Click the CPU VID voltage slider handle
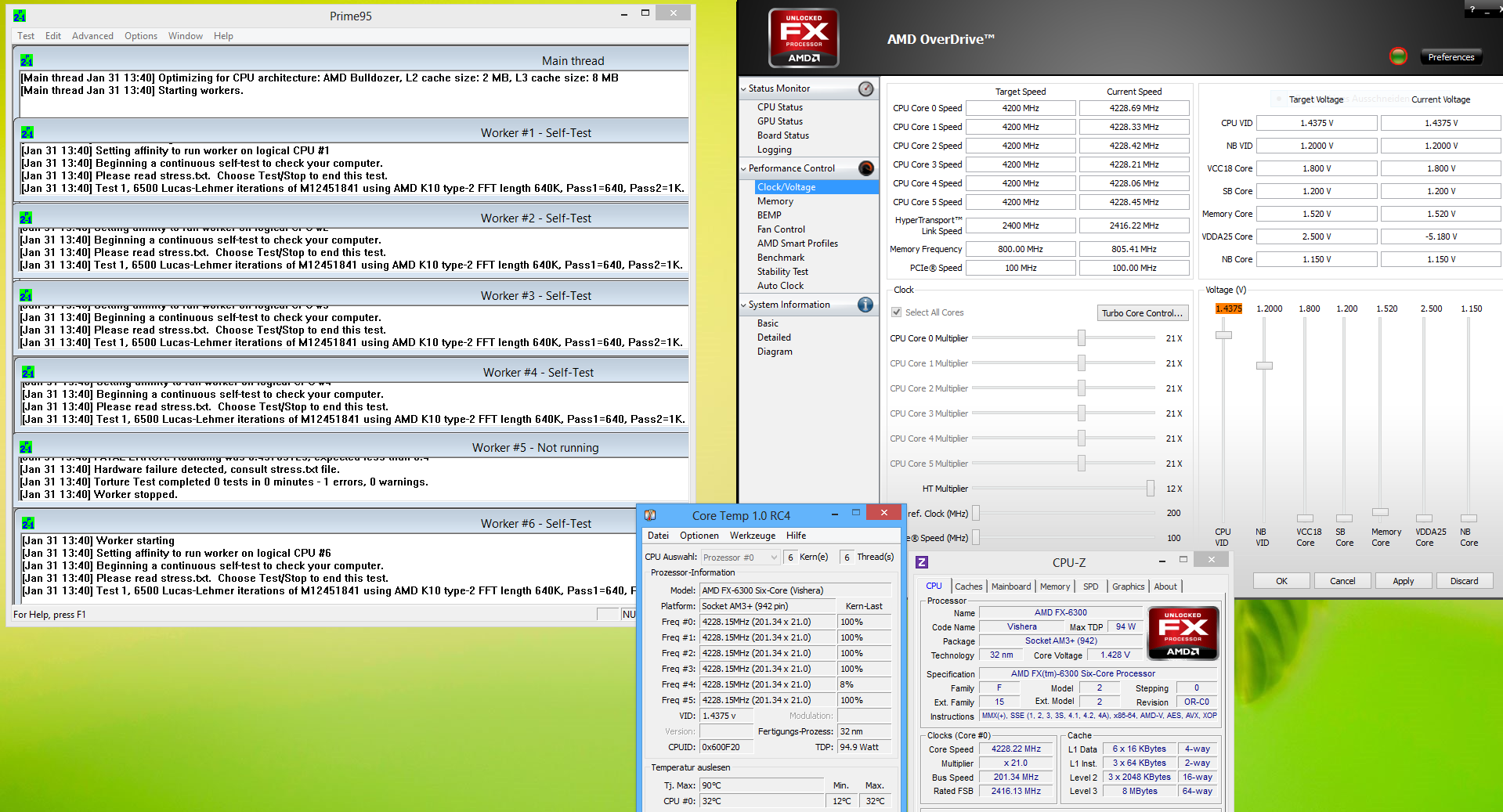Image resolution: width=1503 pixels, height=812 pixels. click(1223, 335)
